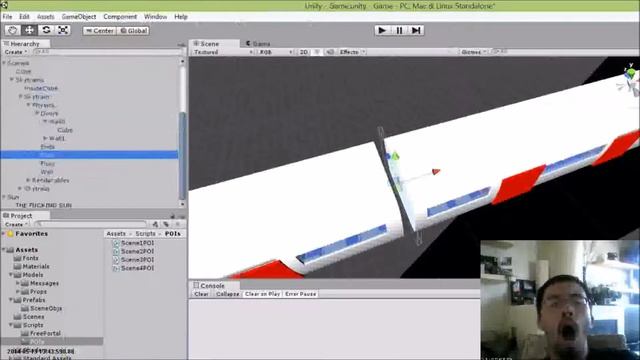Open the Window menu
The width and height of the screenshot is (640, 360).
click(x=156, y=17)
